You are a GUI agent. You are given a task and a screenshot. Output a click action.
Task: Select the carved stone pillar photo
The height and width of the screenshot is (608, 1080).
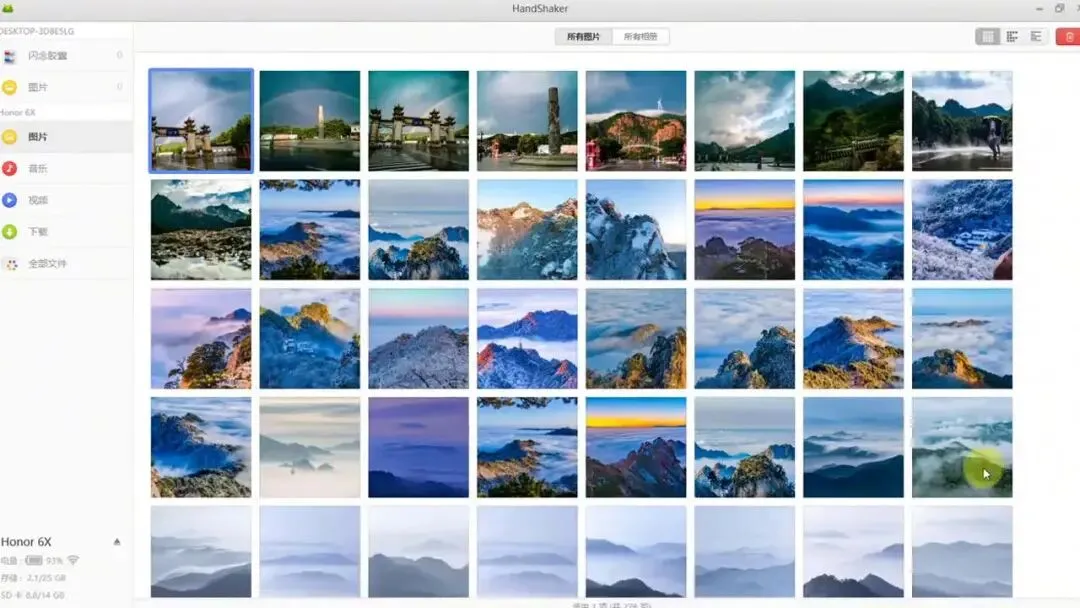[x=528, y=120]
